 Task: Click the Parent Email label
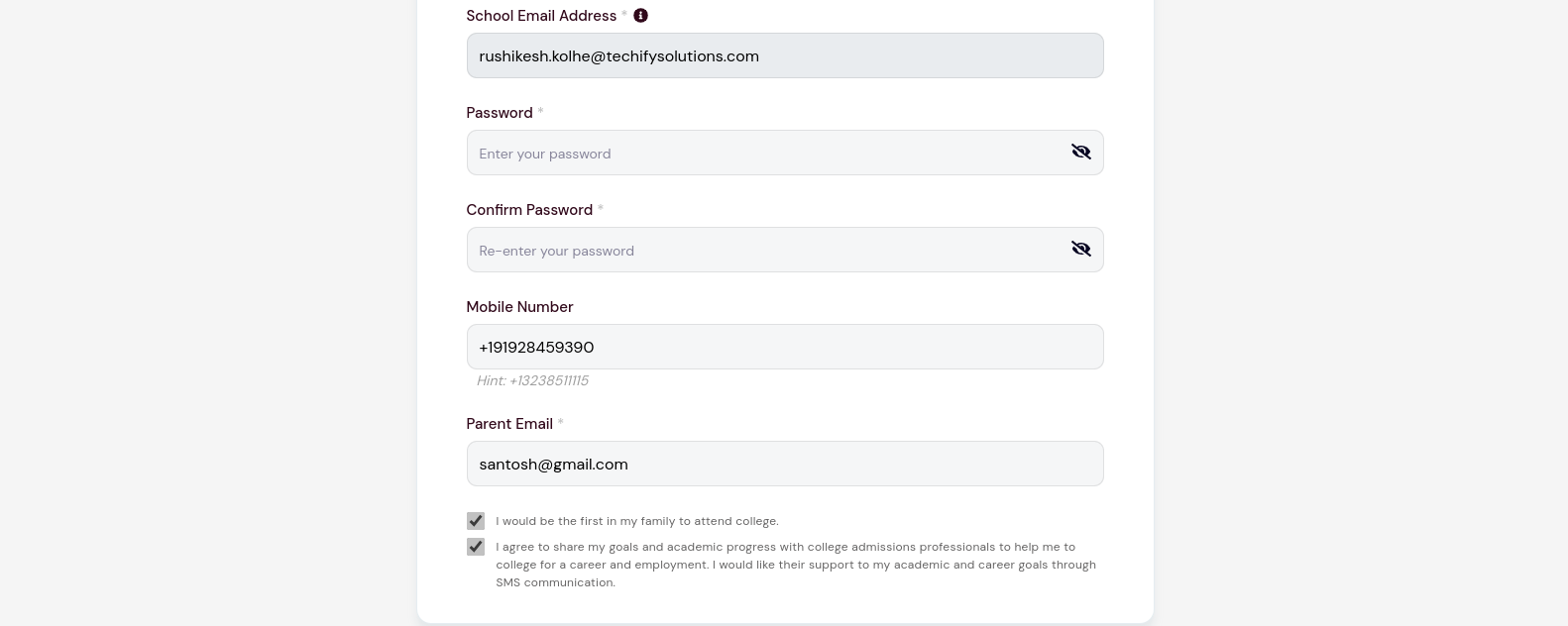[x=509, y=424]
